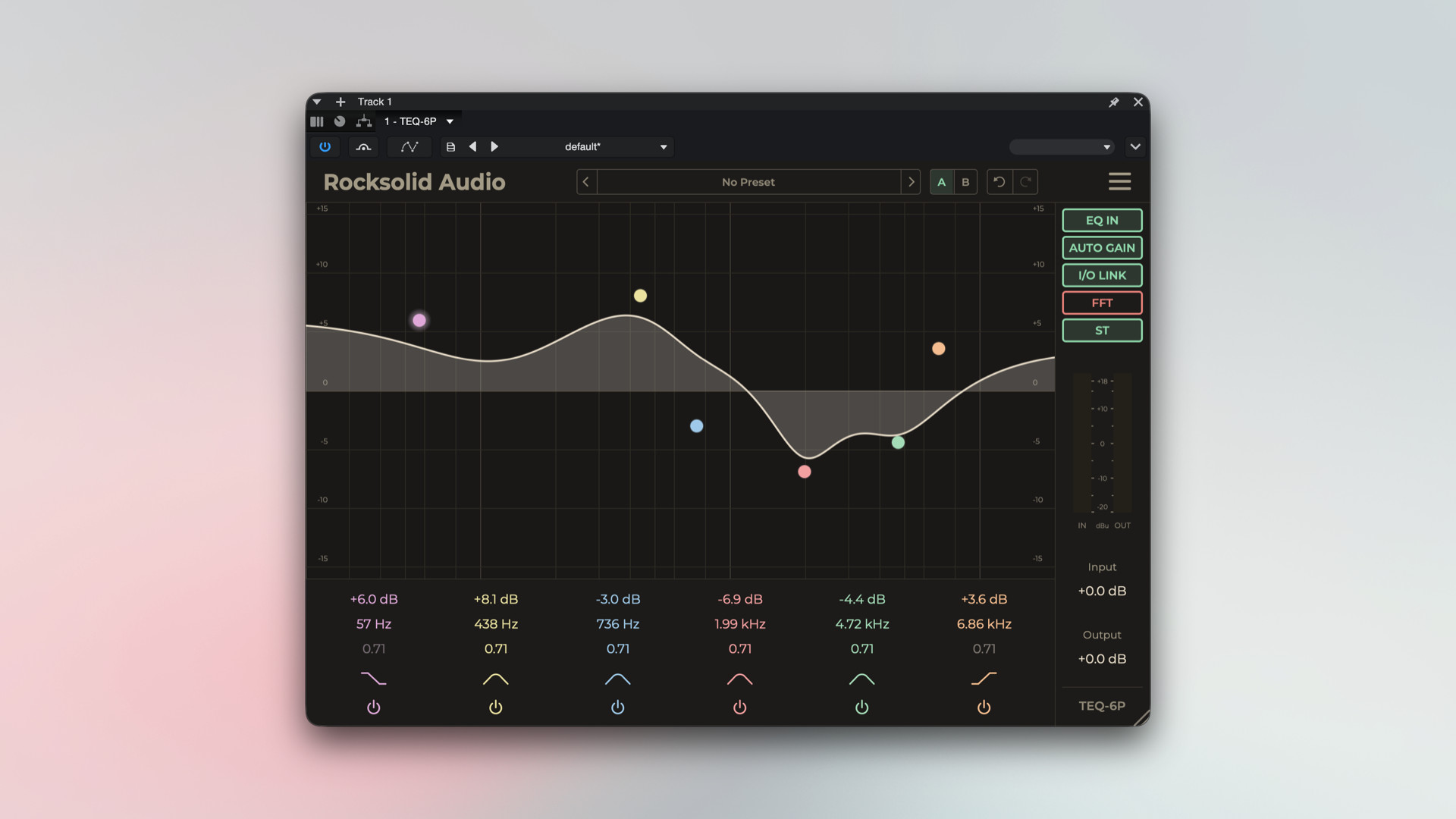The width and height of the screenshot is (1456, 819).
Task: Go to previous host preset arrow
Action: [x=472, y=146]
